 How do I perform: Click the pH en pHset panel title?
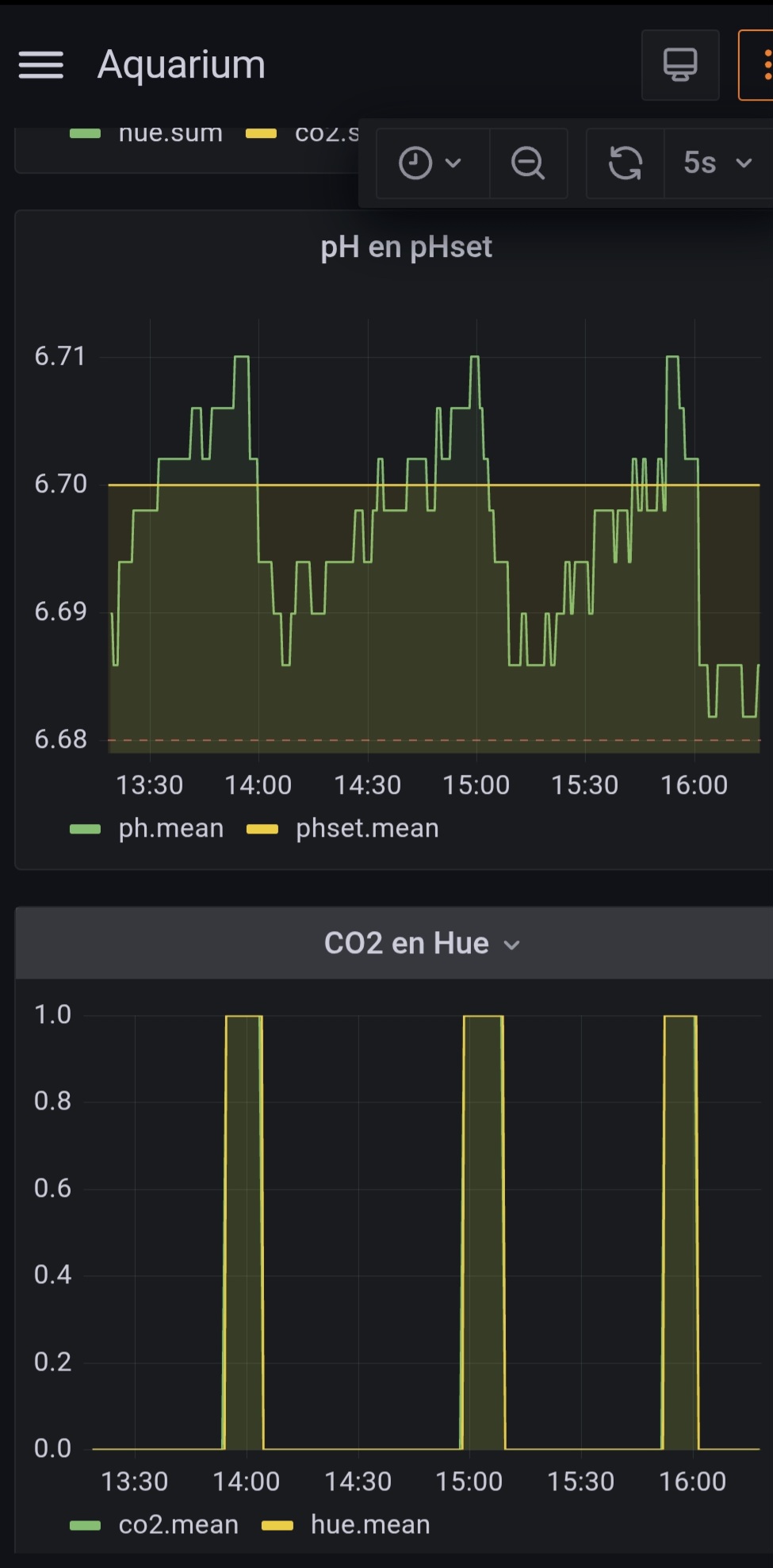click(406, 247)
